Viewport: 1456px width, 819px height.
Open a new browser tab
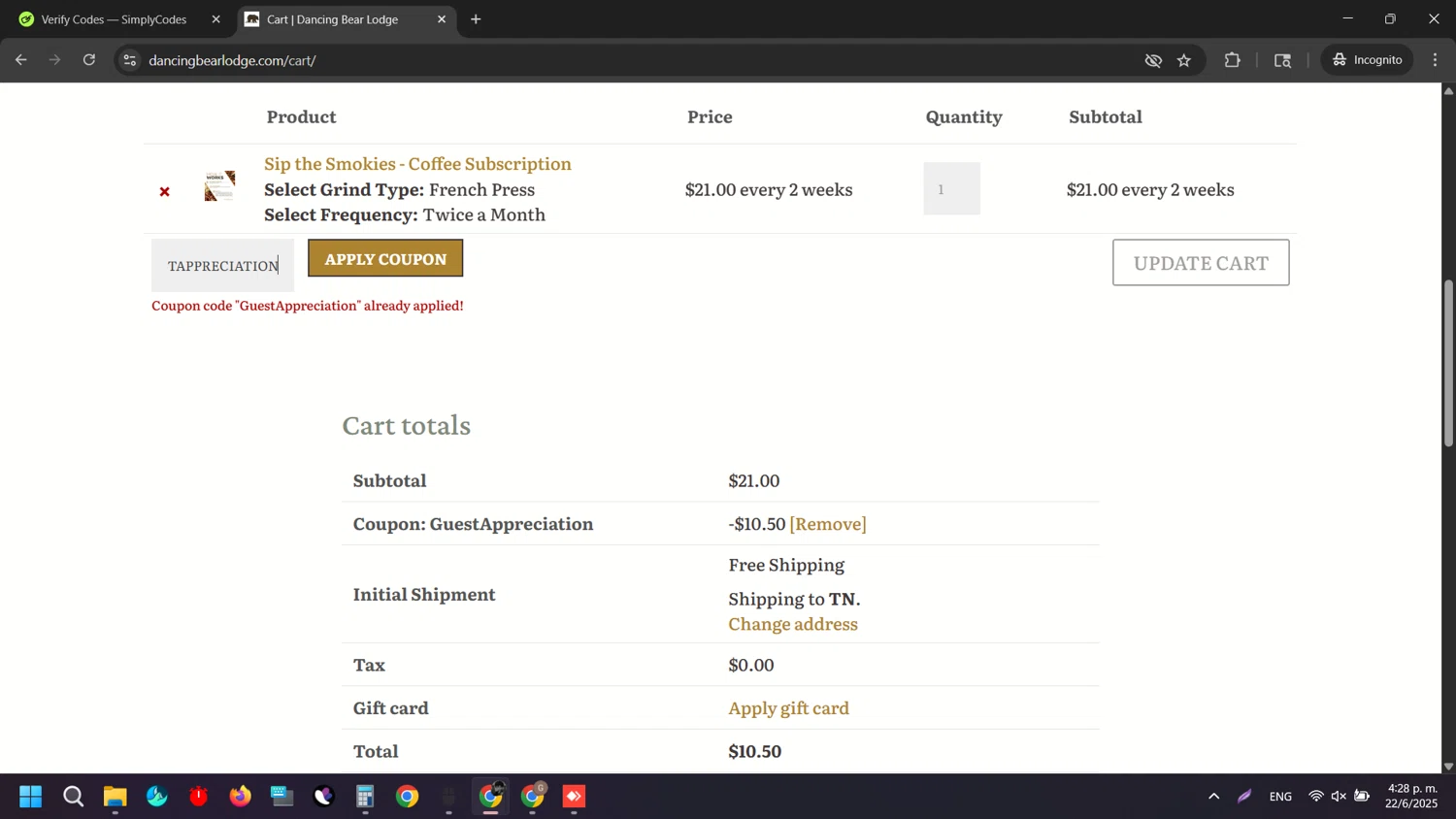pos(476,19)
